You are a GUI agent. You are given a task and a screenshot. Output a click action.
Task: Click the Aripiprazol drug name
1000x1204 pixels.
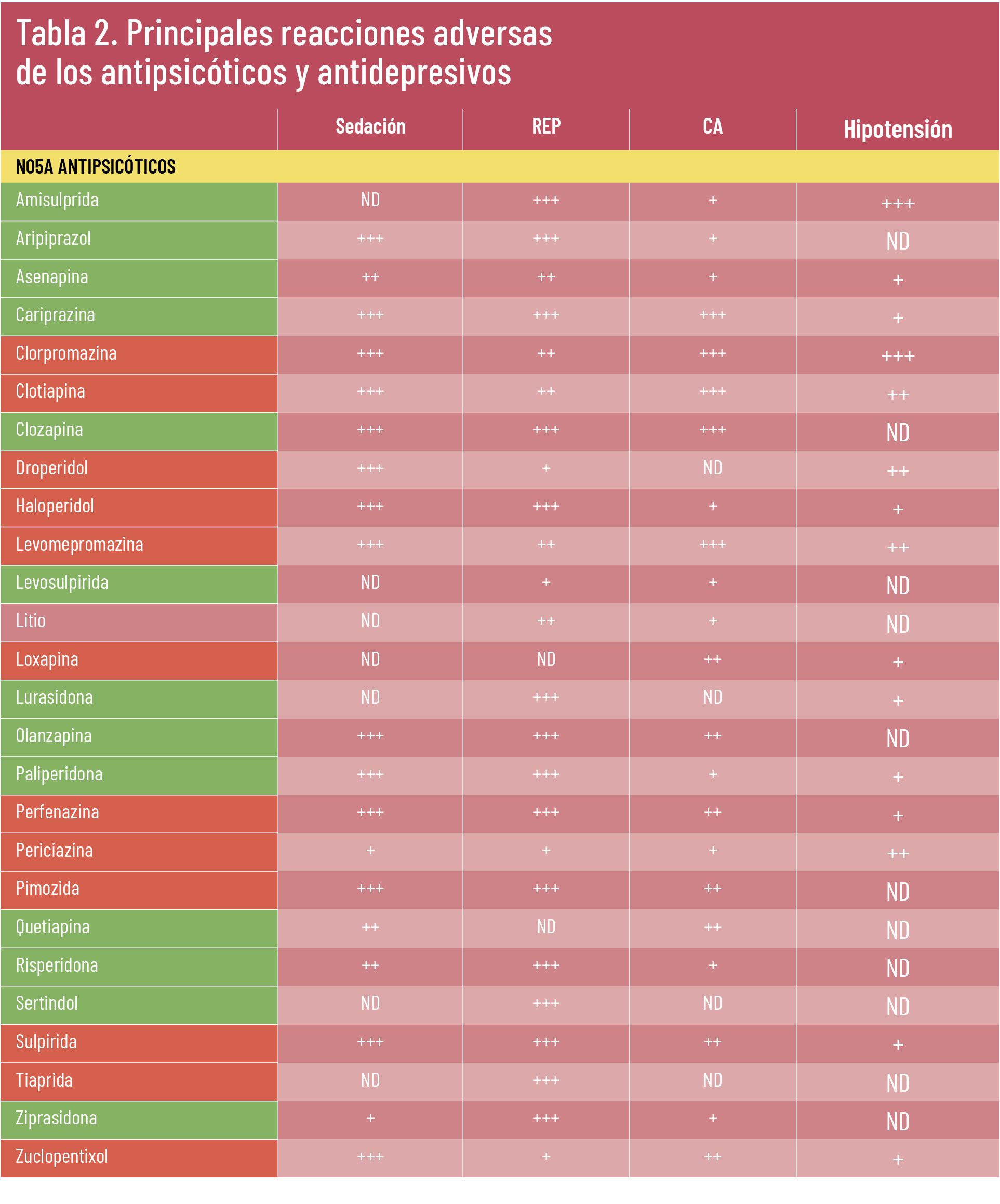pyautogui.click(x=54, y=239)
